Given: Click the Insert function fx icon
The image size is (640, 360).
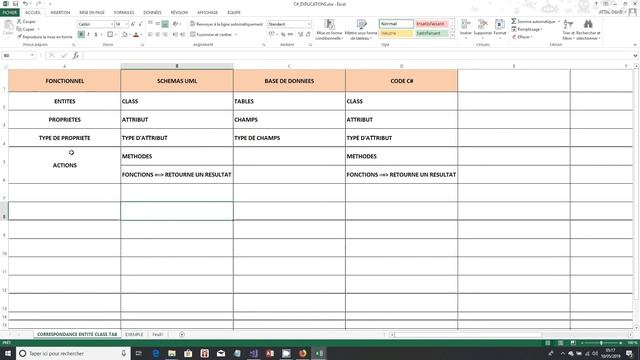Looking at the screenshot, I should click(x=76, y=56).
